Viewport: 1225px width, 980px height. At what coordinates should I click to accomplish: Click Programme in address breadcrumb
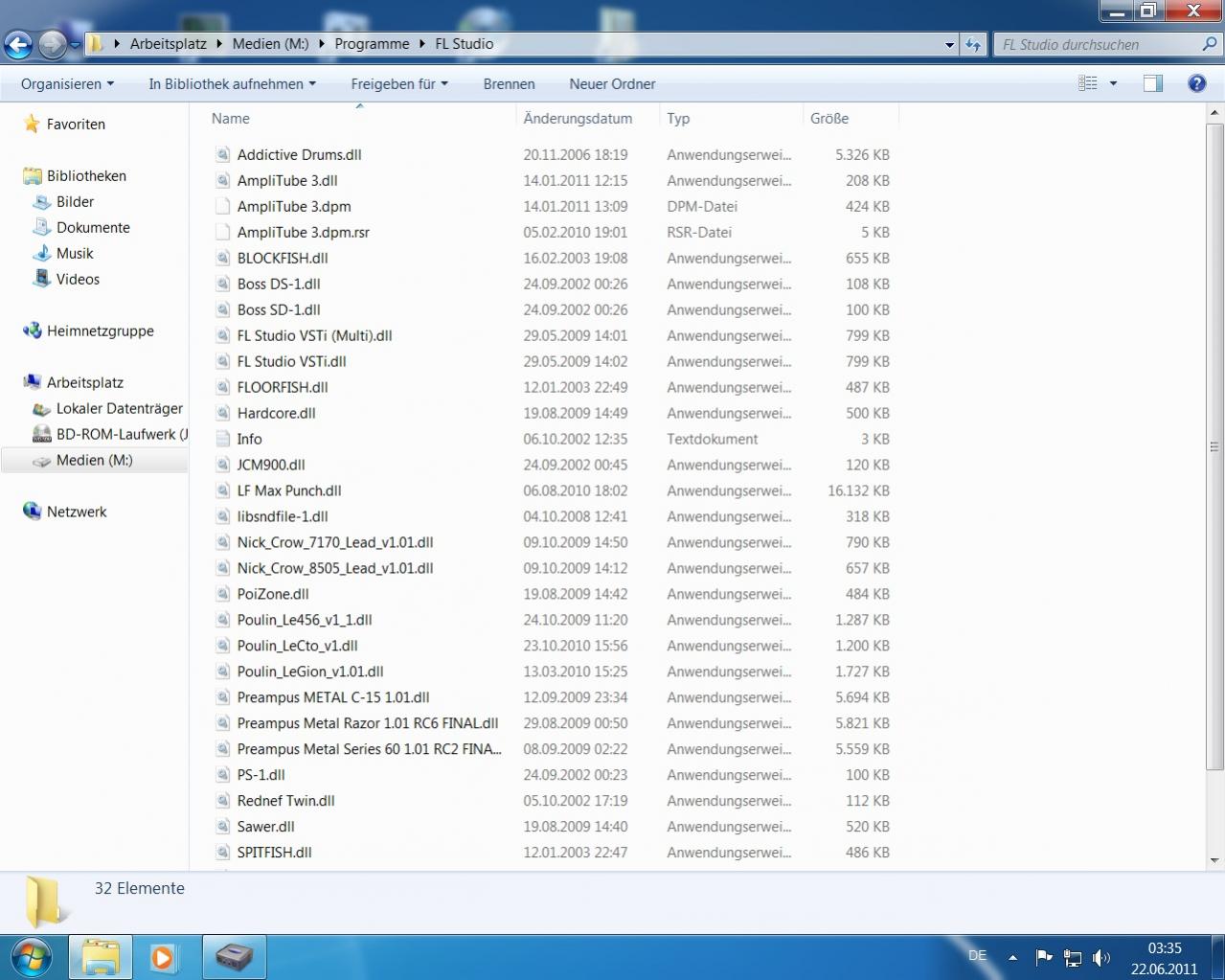pos(372,44)
